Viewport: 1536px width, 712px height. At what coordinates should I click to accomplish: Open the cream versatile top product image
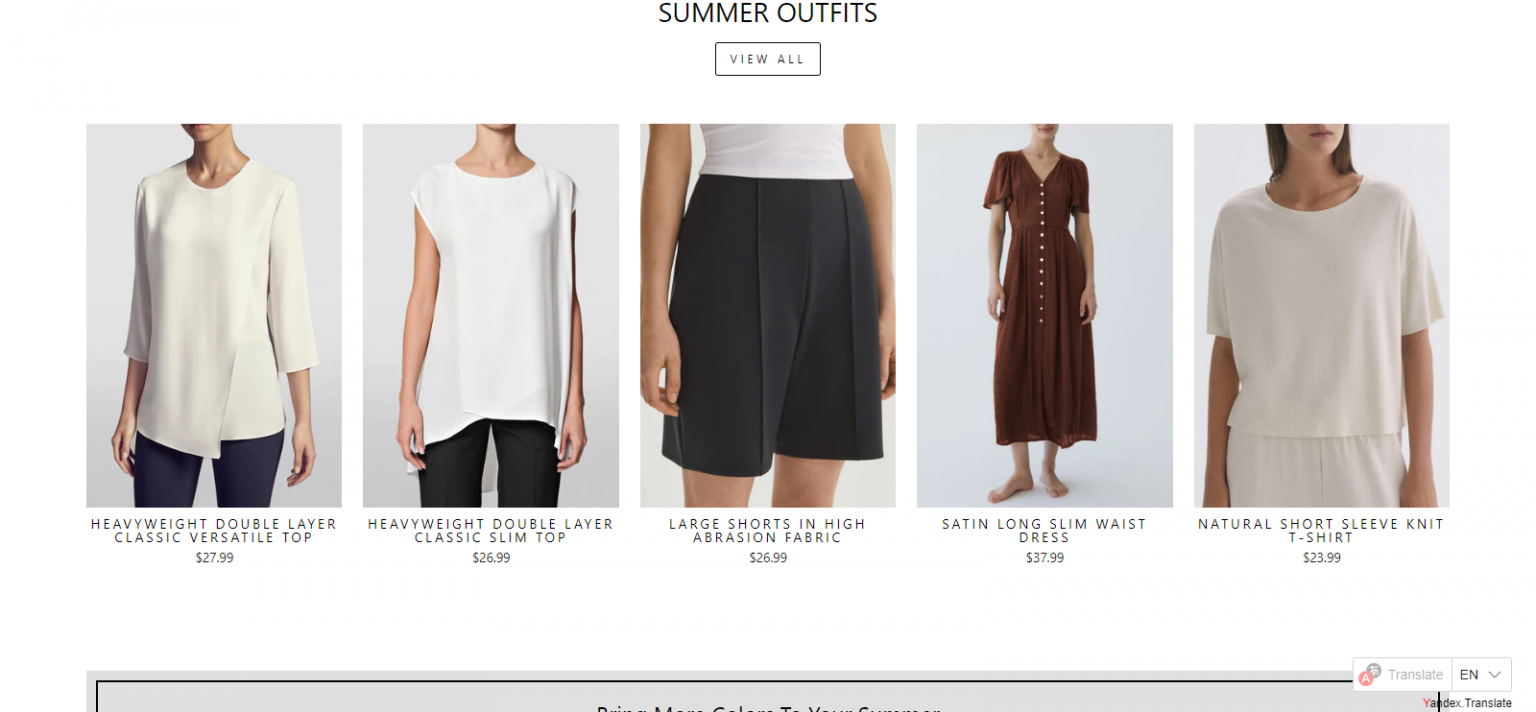coord(214,315)
